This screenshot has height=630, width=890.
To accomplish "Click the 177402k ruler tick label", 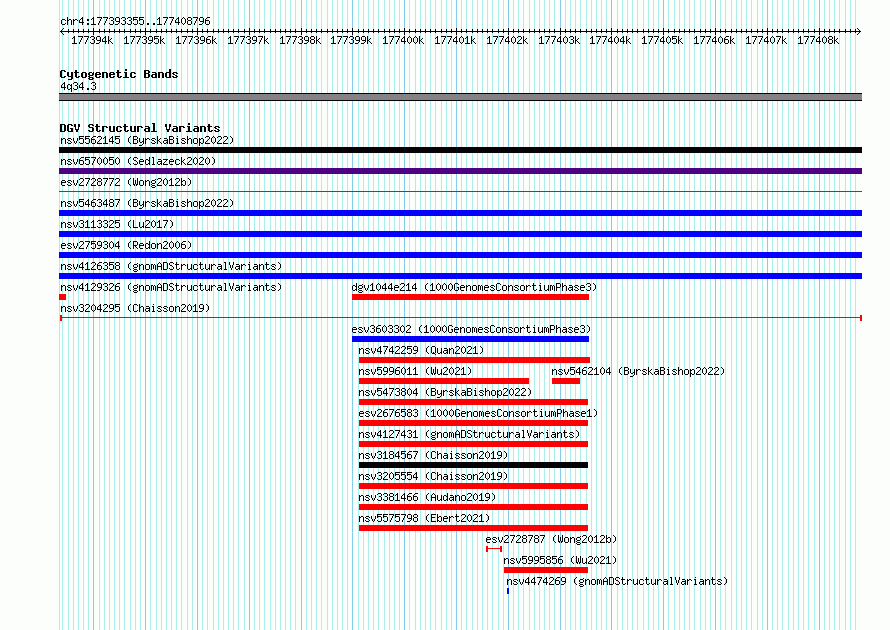I will 507,40.
